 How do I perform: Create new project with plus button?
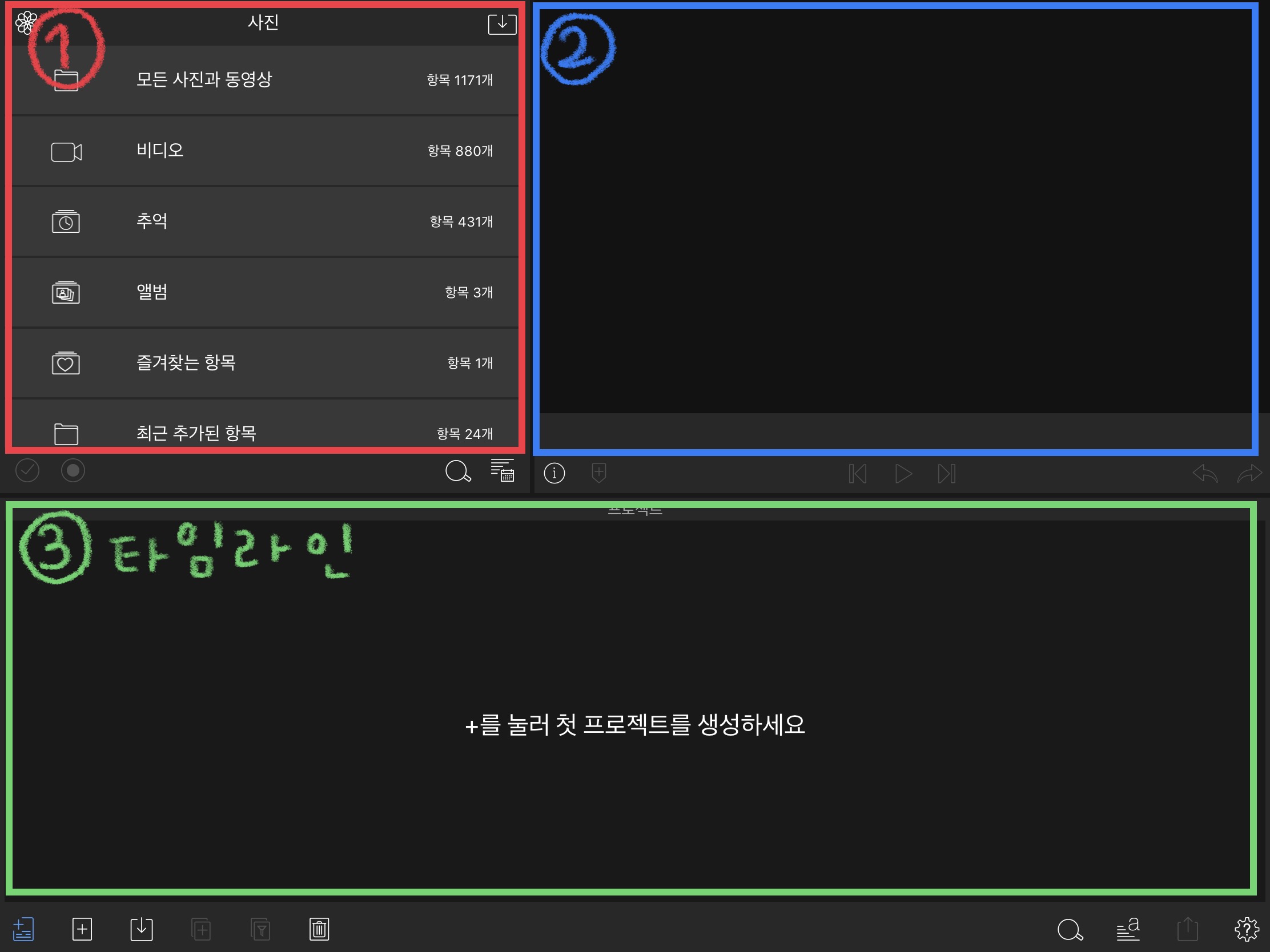pyautogui.click(x=82, y=929)
